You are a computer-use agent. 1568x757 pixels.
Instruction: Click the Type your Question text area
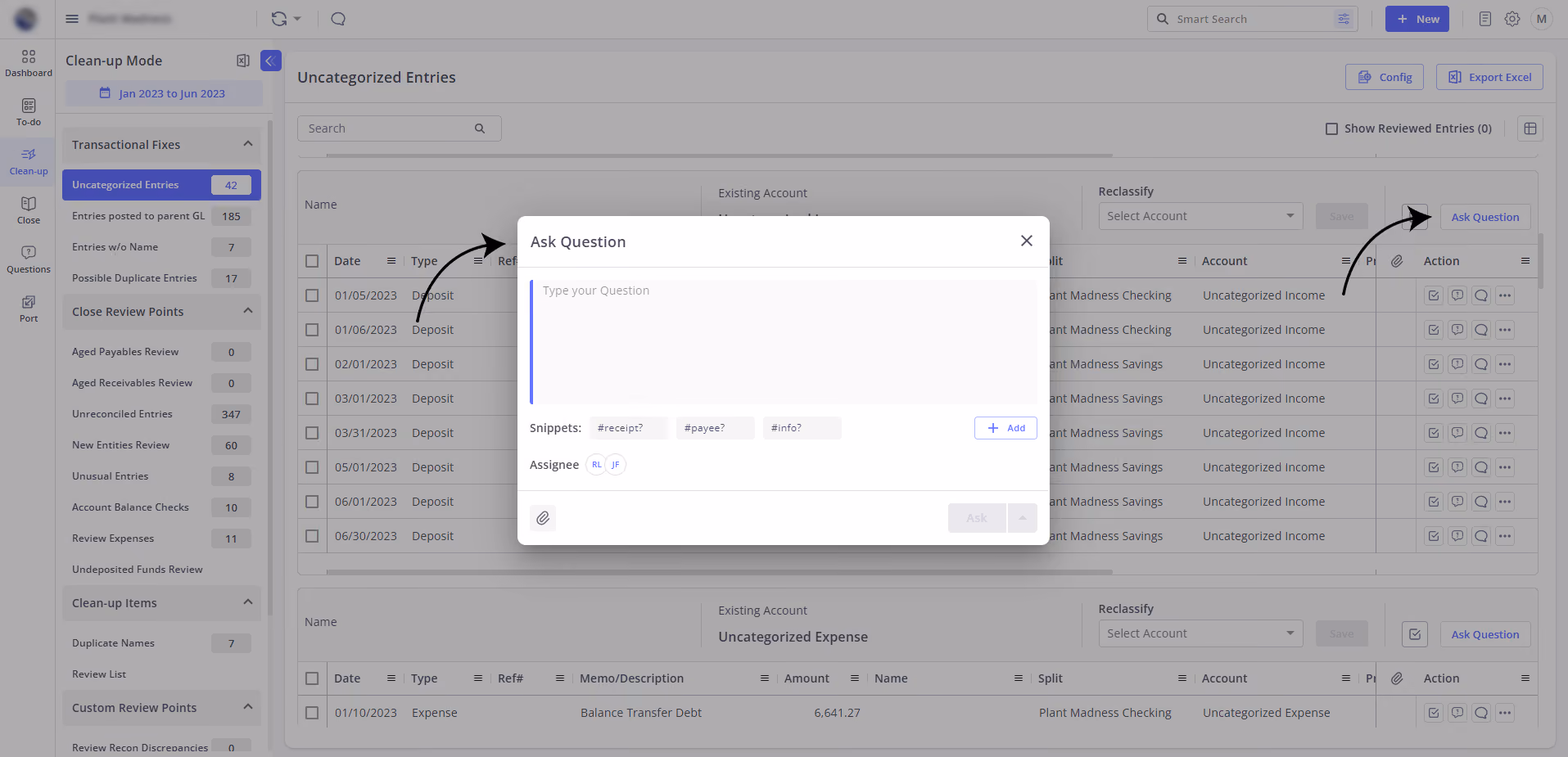tap(784, 342)
